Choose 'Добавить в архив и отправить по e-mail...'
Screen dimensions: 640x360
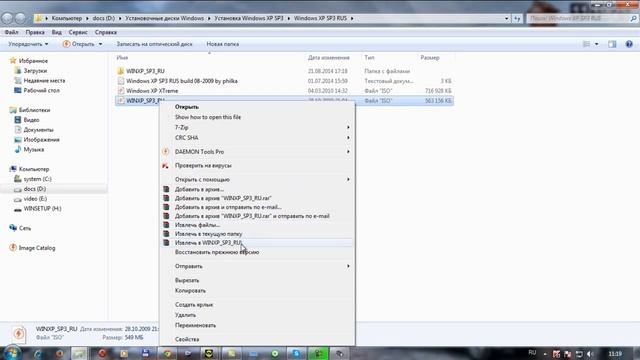257,207
